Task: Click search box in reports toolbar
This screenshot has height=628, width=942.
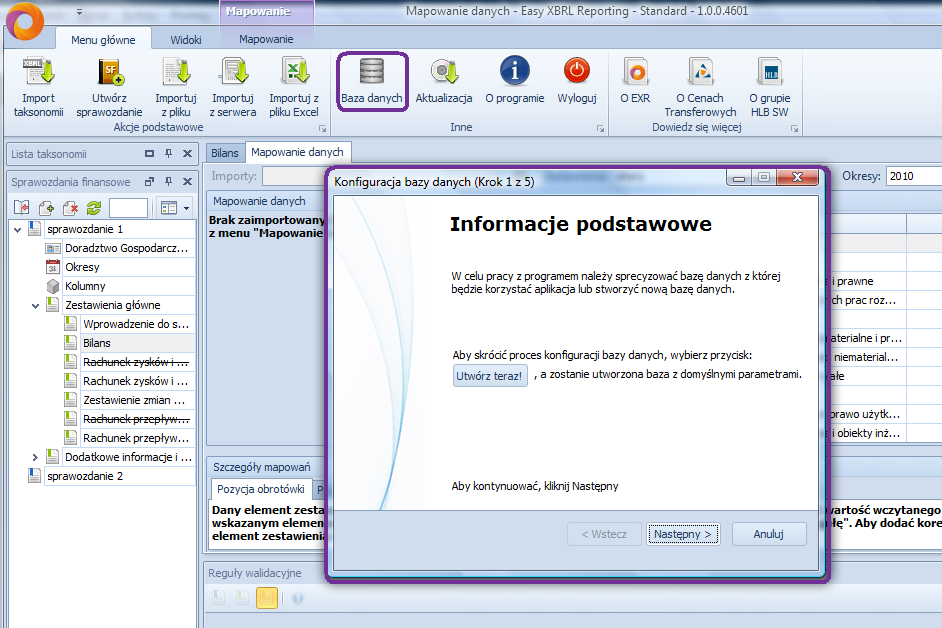Action: coord(128,208)
